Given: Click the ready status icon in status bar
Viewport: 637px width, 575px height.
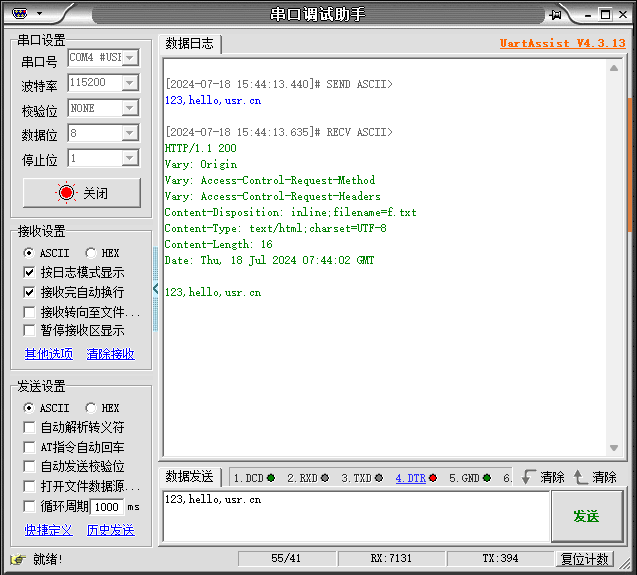Looking at the screenshot, I should [17, 559].
